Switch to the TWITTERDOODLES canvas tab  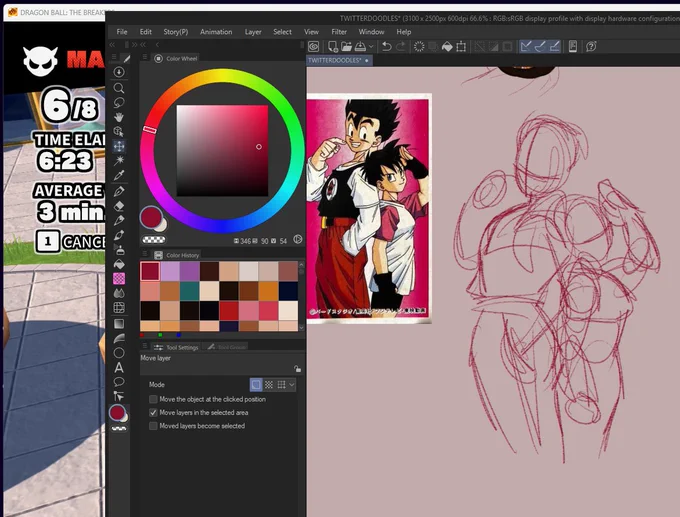(x=339, y=60)
